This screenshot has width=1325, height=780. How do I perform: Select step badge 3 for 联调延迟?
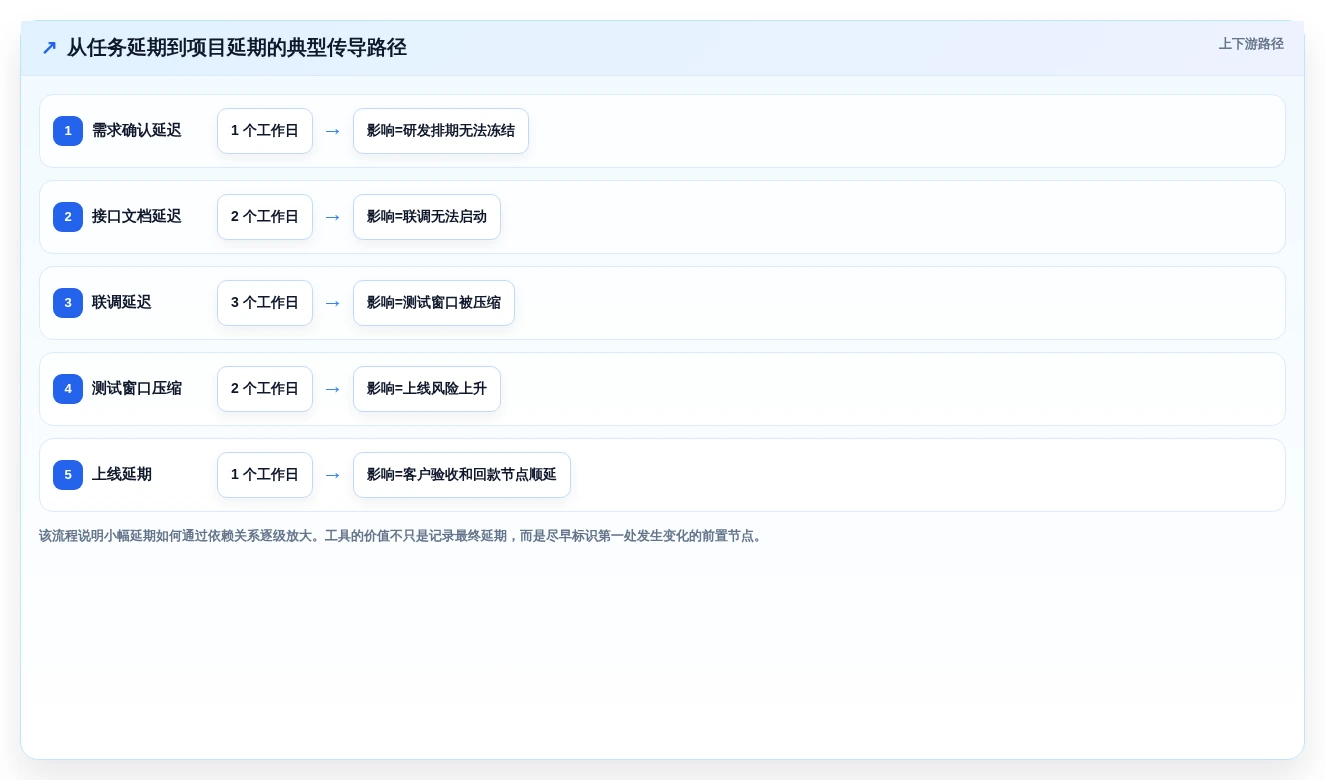(68, 303)
